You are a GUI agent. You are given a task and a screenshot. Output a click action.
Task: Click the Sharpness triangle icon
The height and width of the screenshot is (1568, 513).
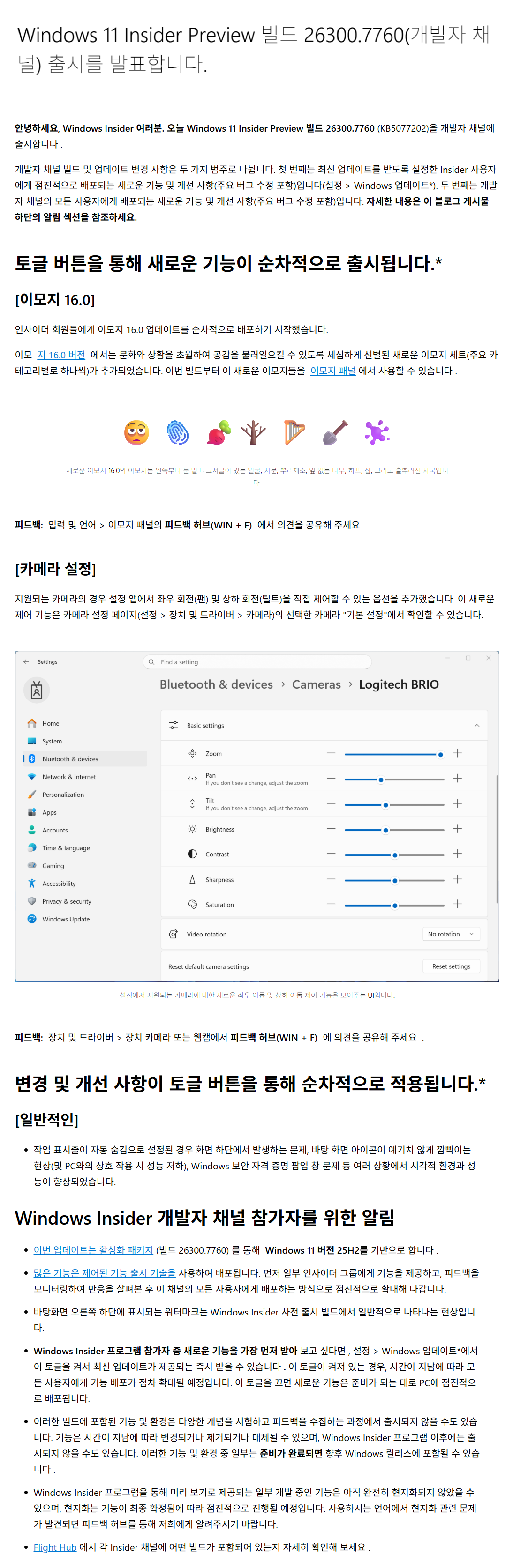pos(192,879)
